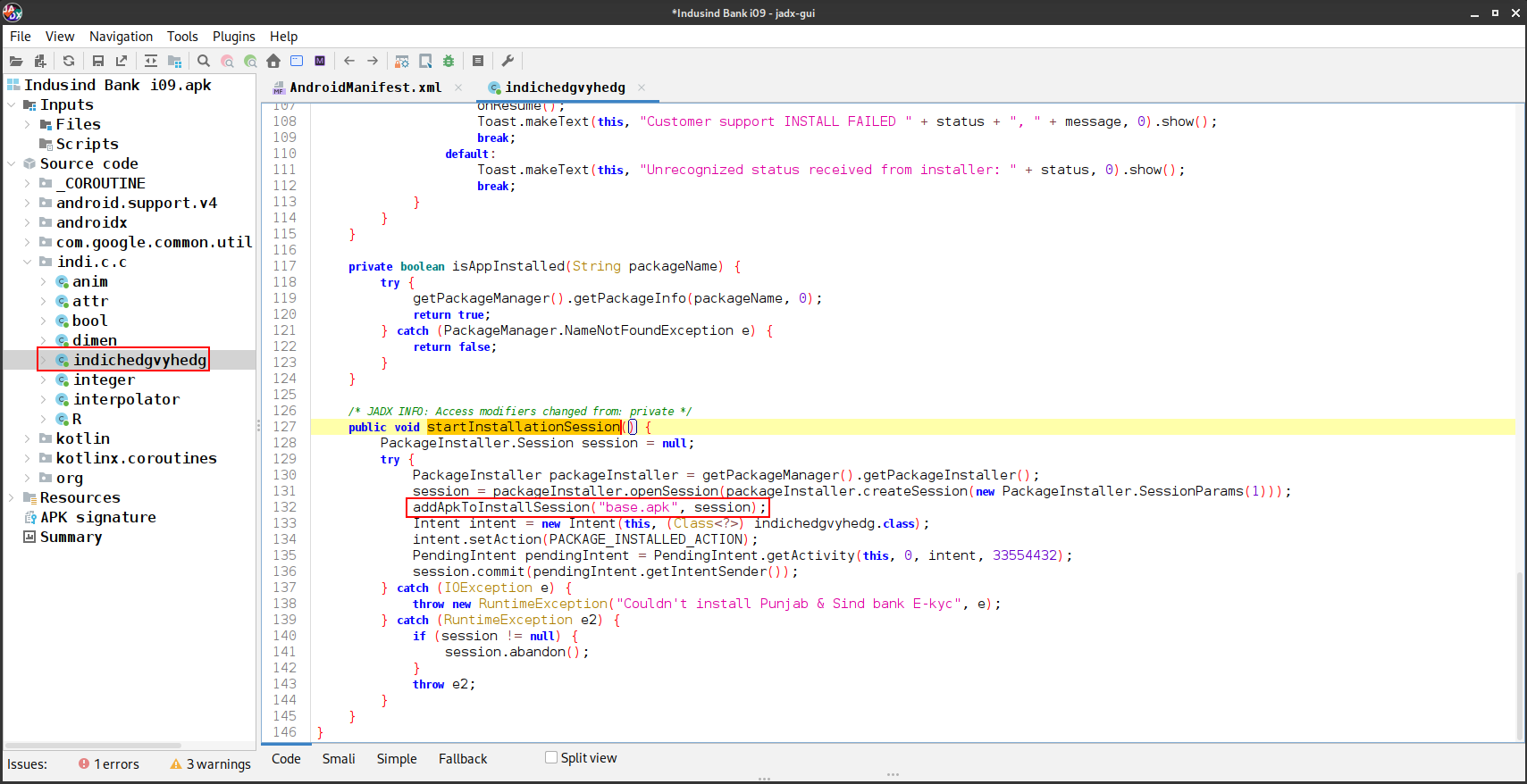Image resolution: width=1527 pixels, height=784 pixels.
Task: Open the Tools menu
Action: coord(182,37)
